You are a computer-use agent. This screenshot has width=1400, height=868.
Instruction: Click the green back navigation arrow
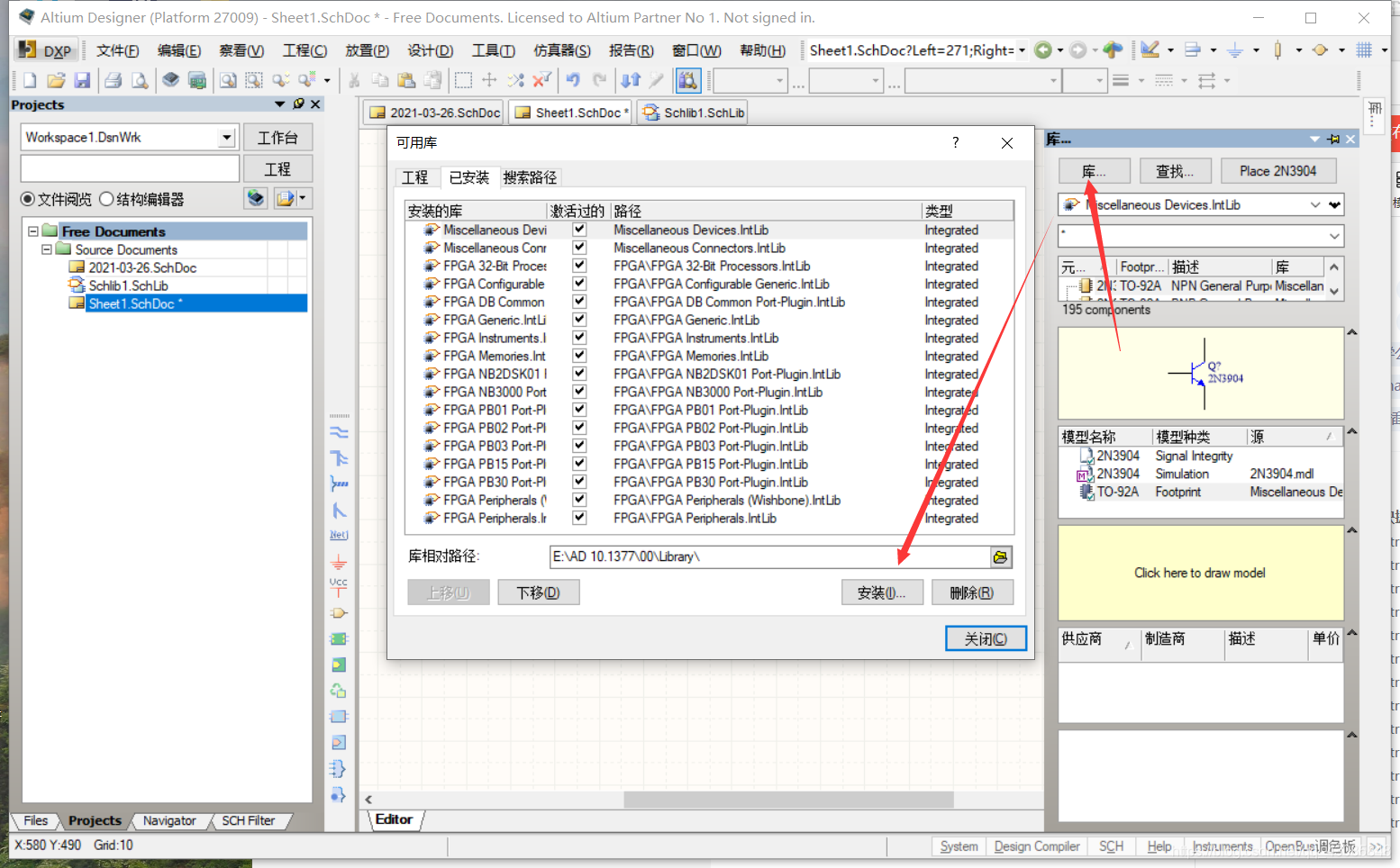[x=1043, y=50]
